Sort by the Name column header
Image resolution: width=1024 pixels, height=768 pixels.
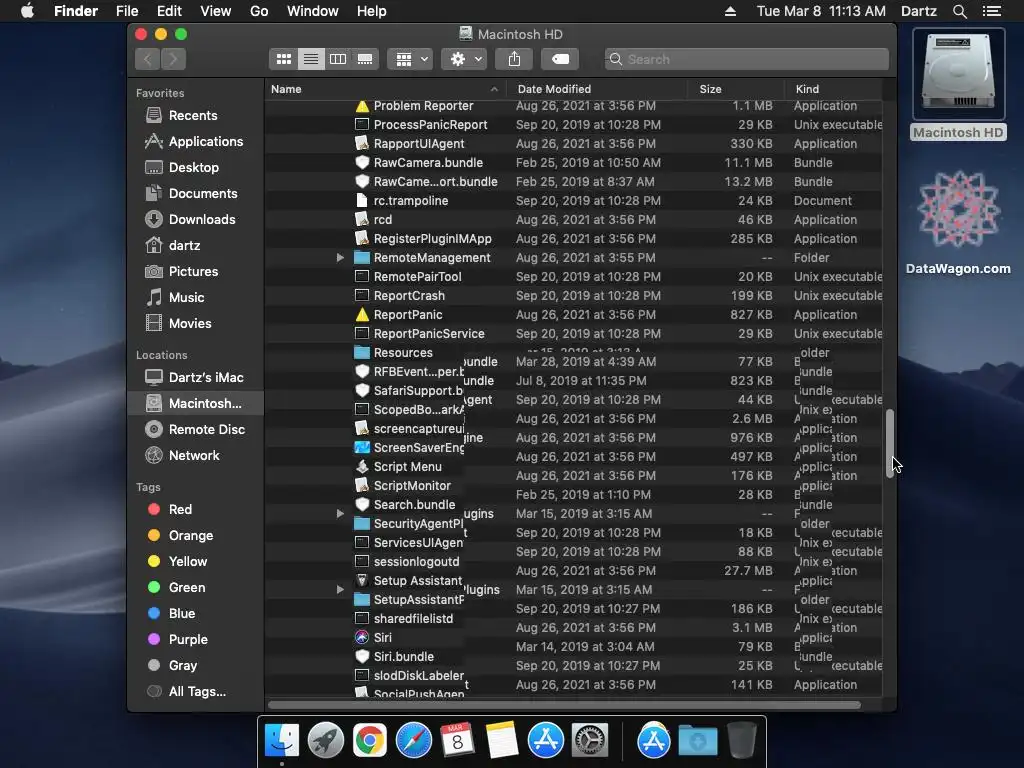[x=385, y=89]
